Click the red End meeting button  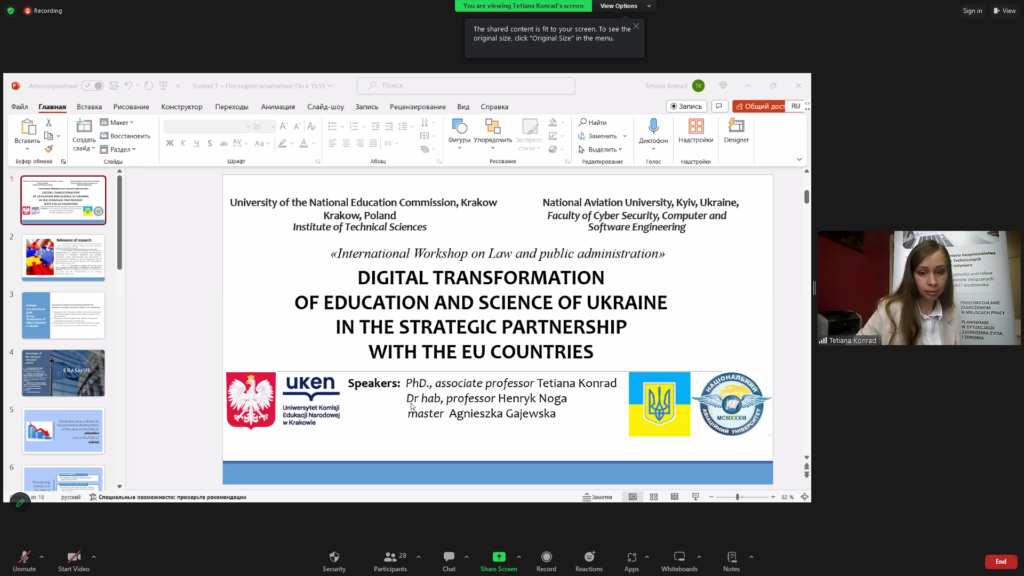click(x=1000, y=562)
